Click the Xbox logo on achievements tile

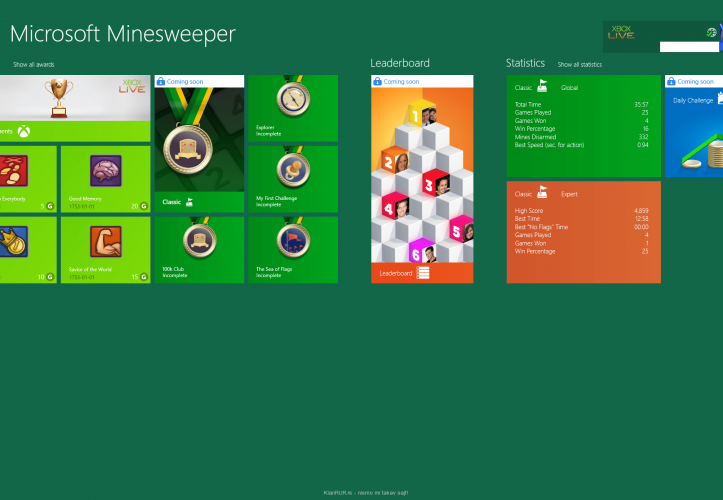[x=22, y=131]
